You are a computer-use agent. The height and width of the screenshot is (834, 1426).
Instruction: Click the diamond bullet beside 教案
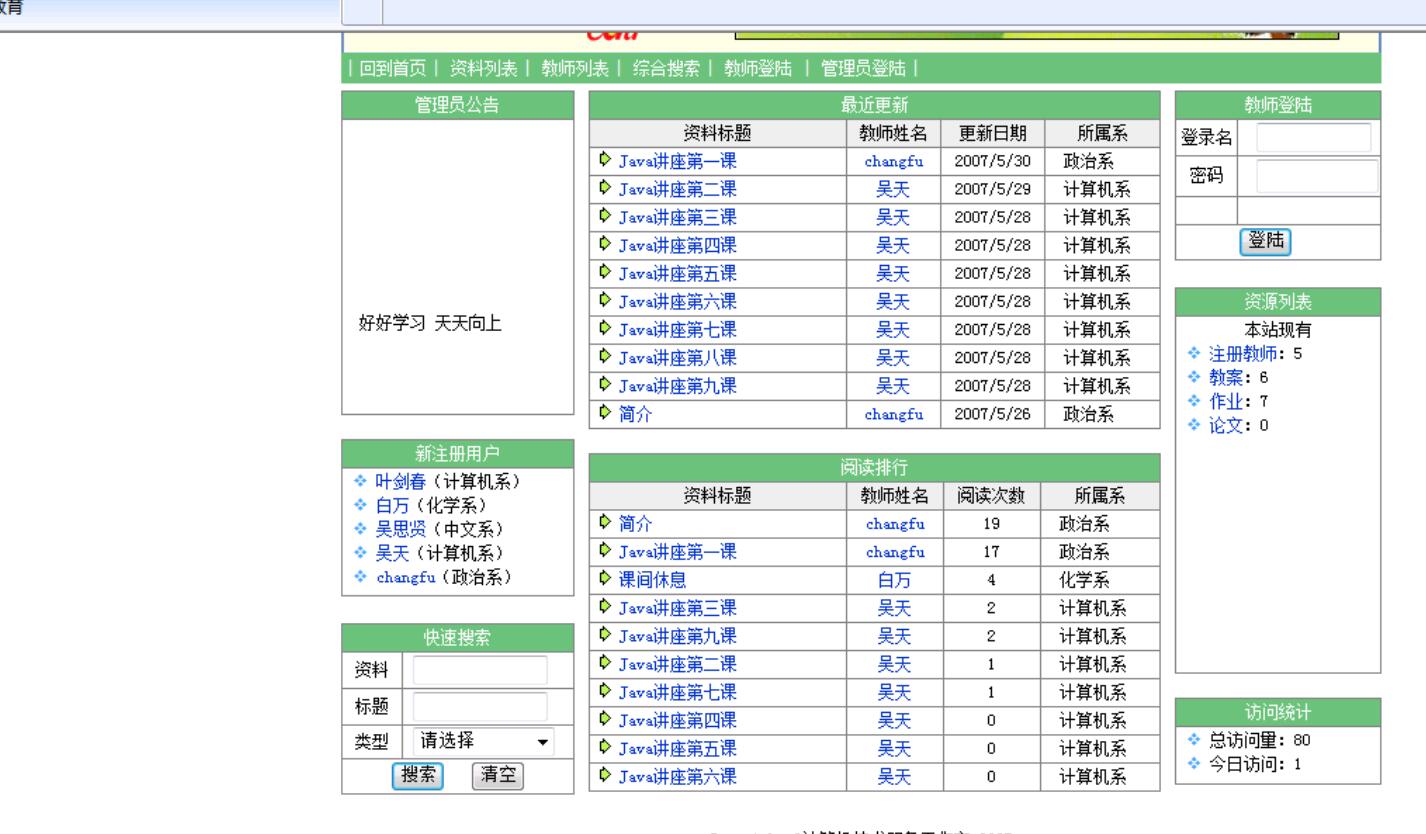pyautogui.click(x=1193, y=377)
